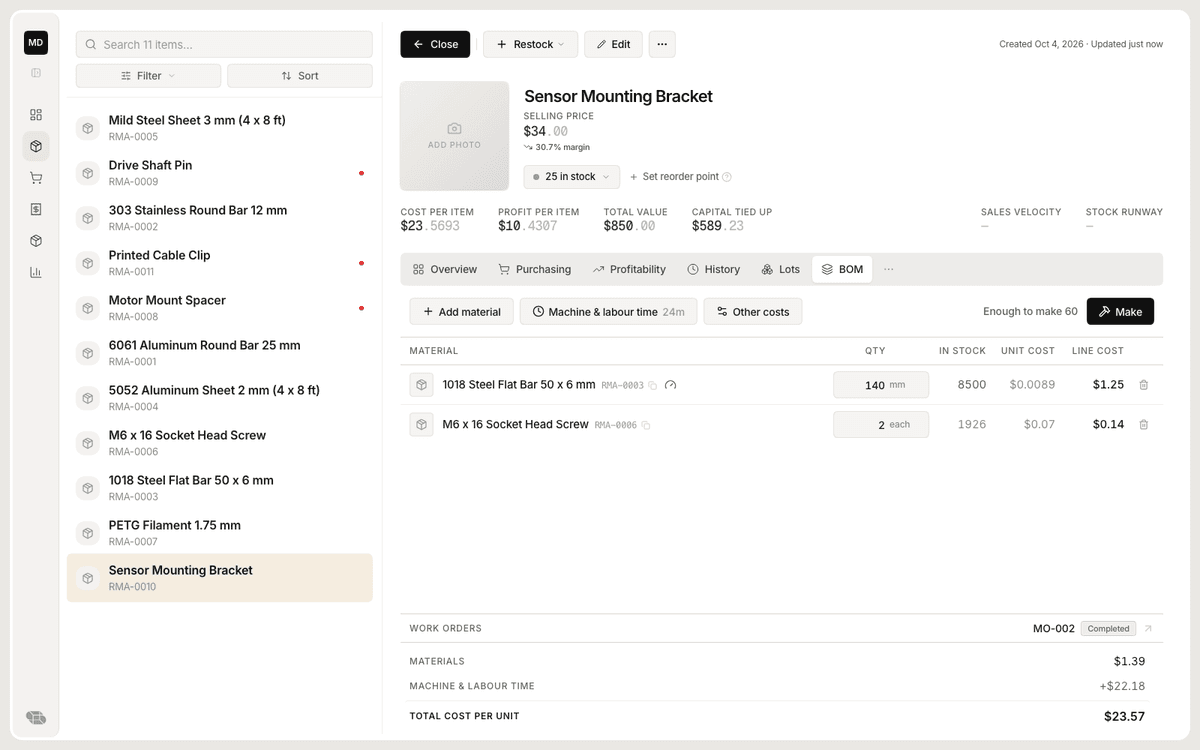Open the bar chart reports icon in the sidebar

[36, 272]
